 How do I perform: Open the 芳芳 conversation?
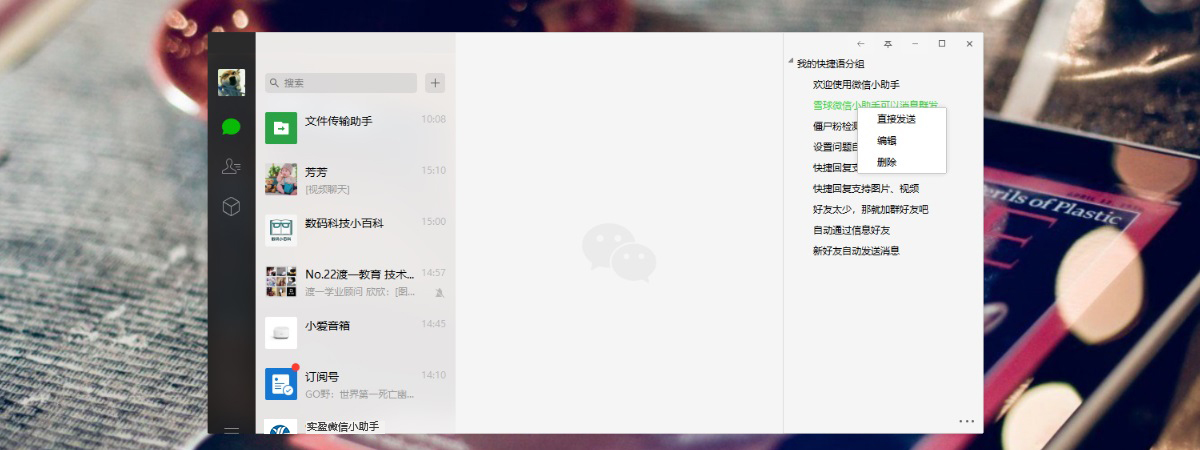click(x=356, y=179)
